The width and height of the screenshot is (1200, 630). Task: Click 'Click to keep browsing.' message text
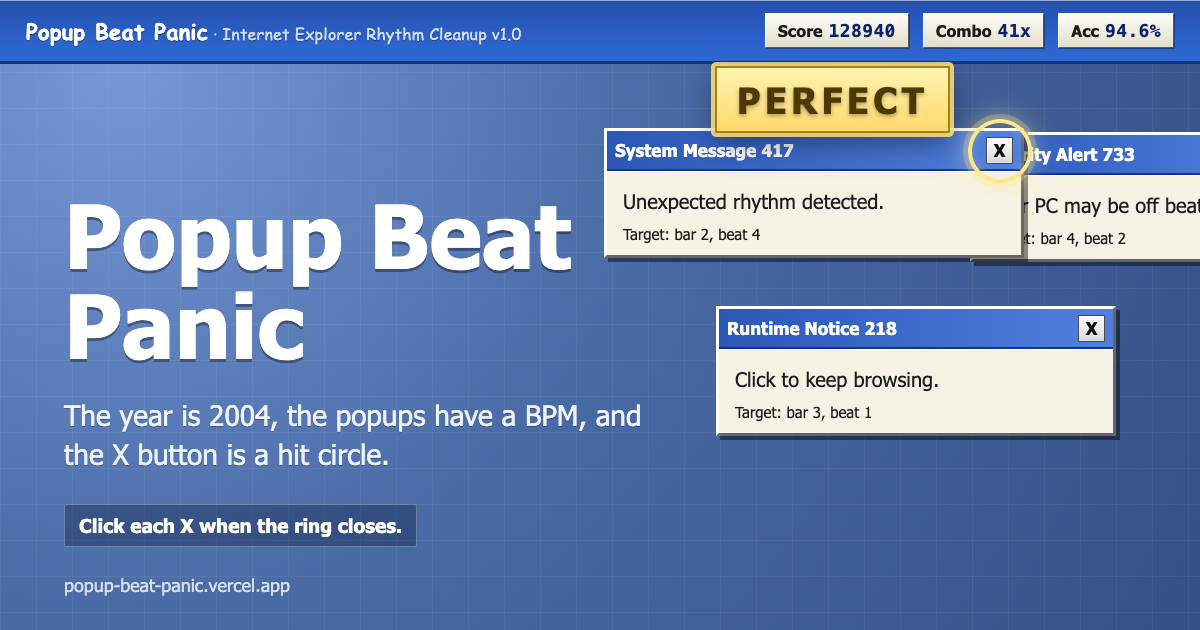click(837, 380)
